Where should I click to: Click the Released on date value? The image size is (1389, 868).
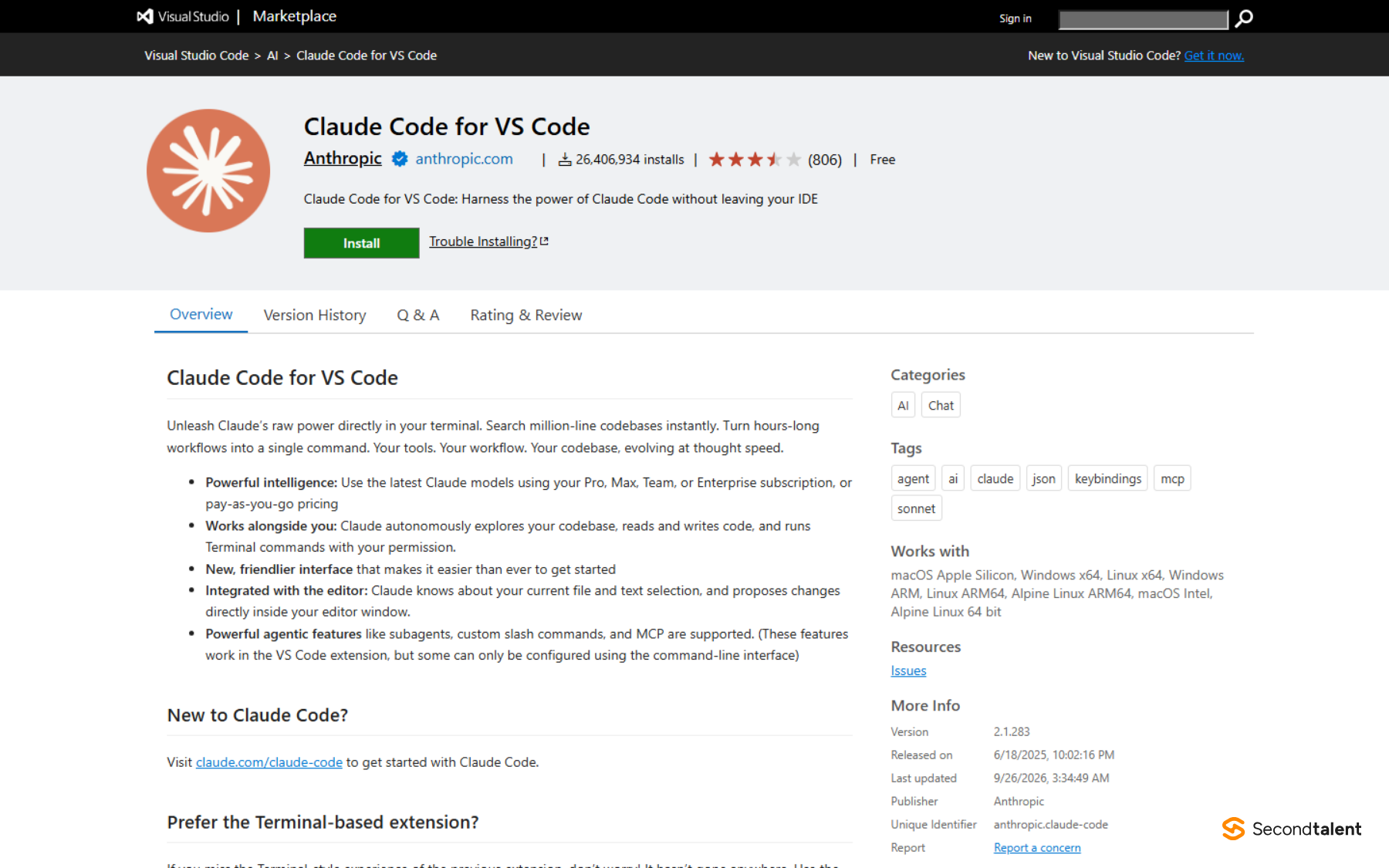[x=1054, y=755]
